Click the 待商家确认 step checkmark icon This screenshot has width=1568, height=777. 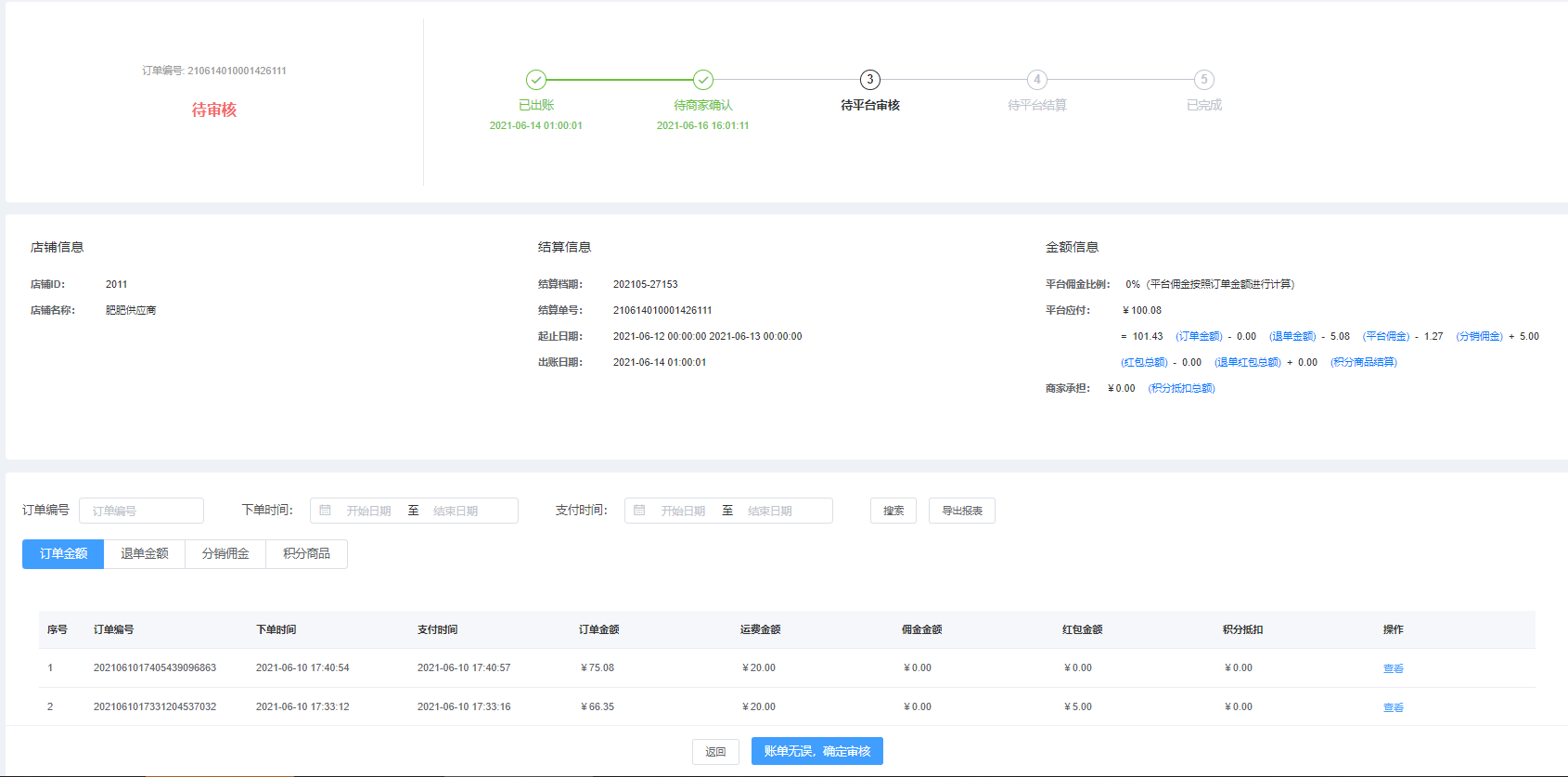(x=703, y=80)
